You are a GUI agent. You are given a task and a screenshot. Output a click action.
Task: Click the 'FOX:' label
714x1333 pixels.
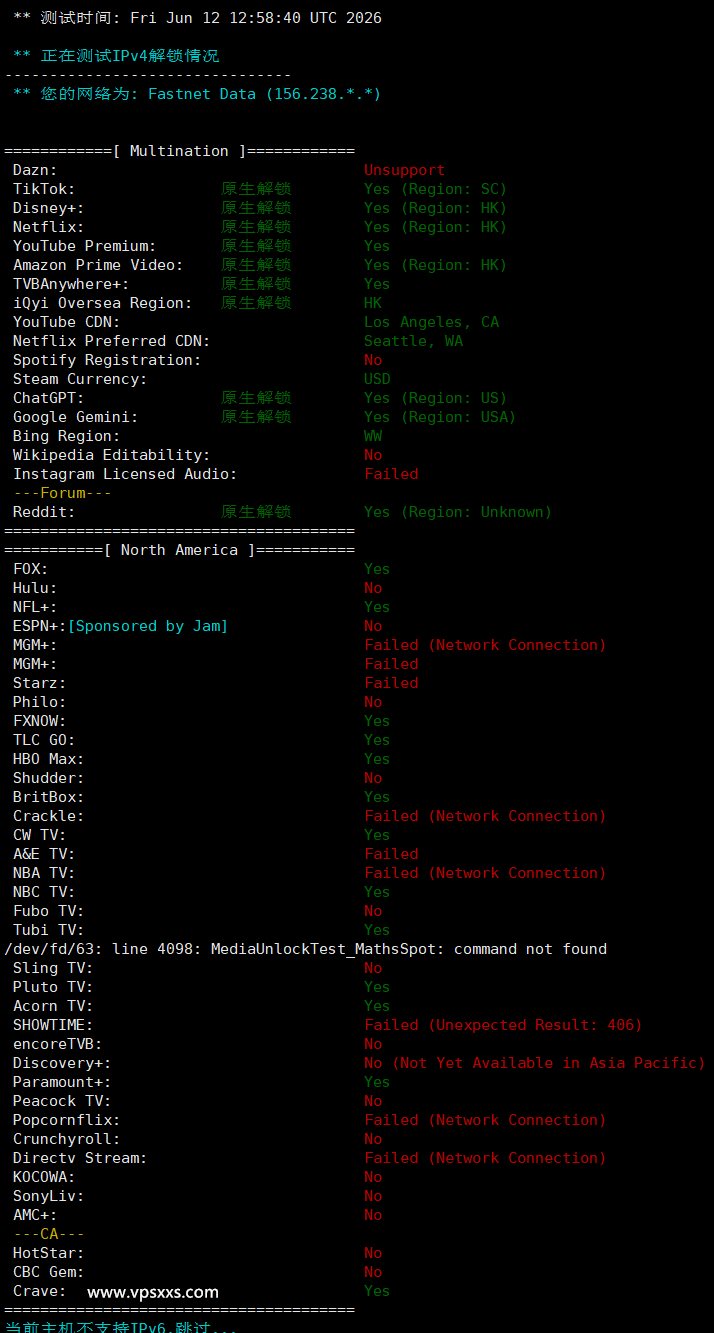click(30, 569)
